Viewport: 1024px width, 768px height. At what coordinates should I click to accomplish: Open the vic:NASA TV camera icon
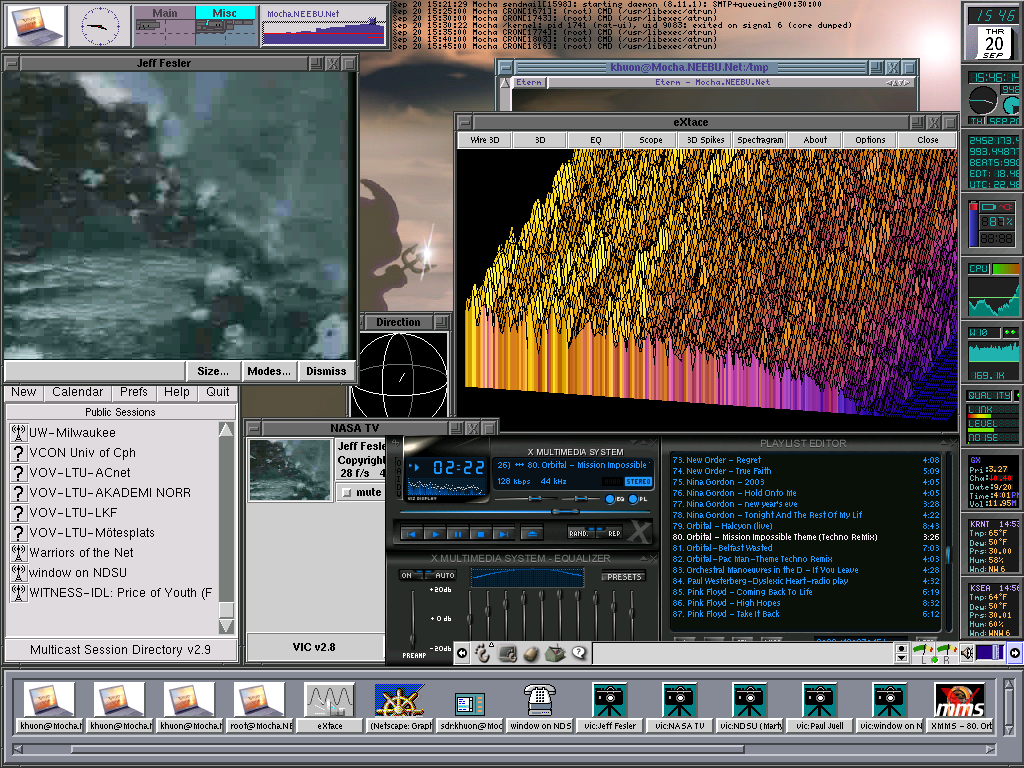(x=680, y=707)
